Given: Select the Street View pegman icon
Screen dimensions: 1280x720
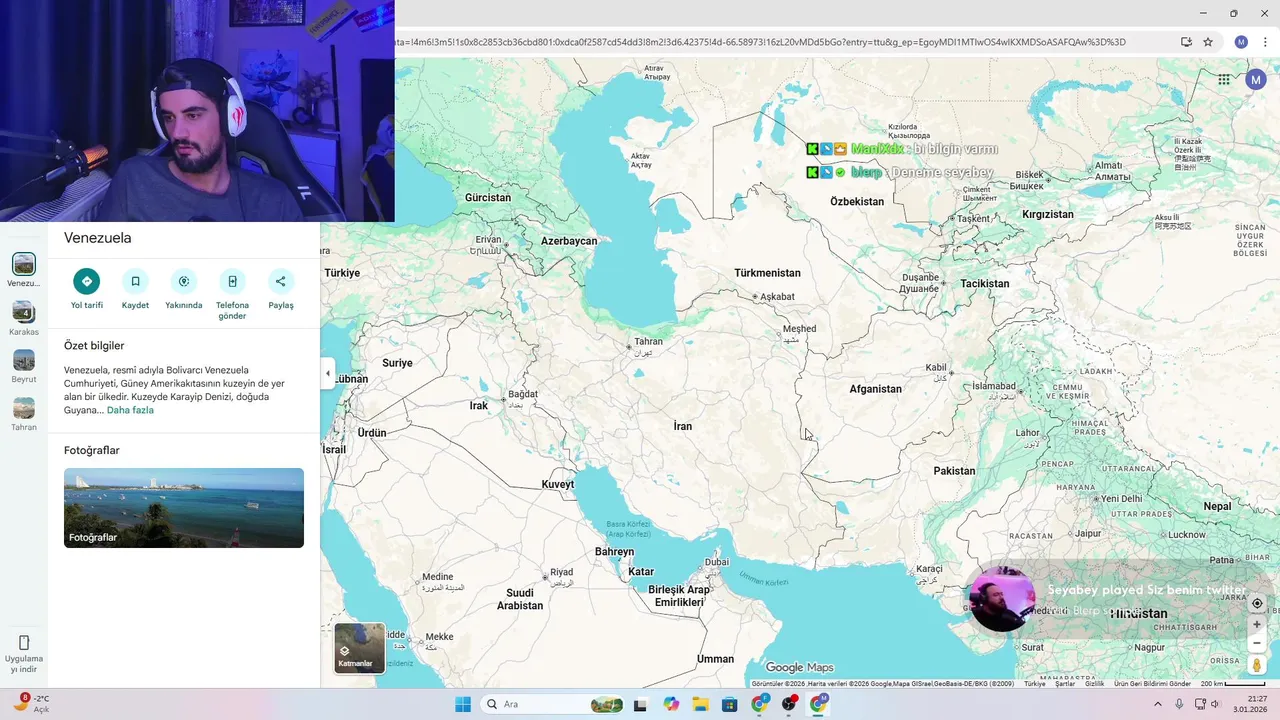Looking at the screenshot, I should tap(1257, 664).
